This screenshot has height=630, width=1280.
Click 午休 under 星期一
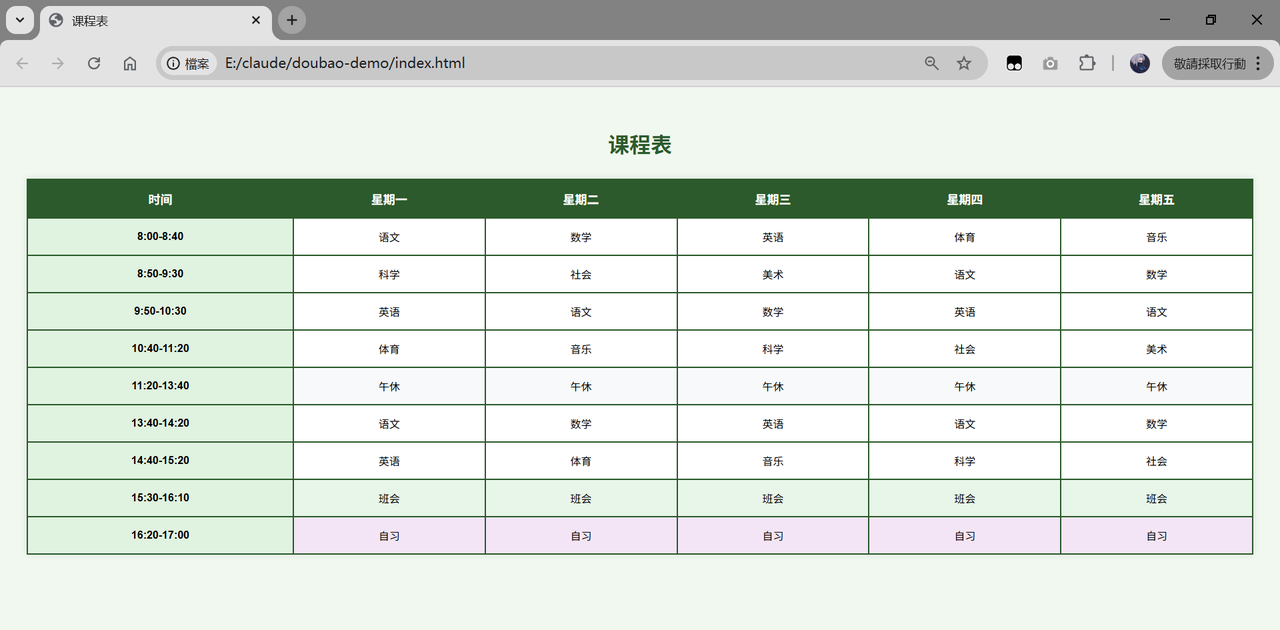point(389,387)
